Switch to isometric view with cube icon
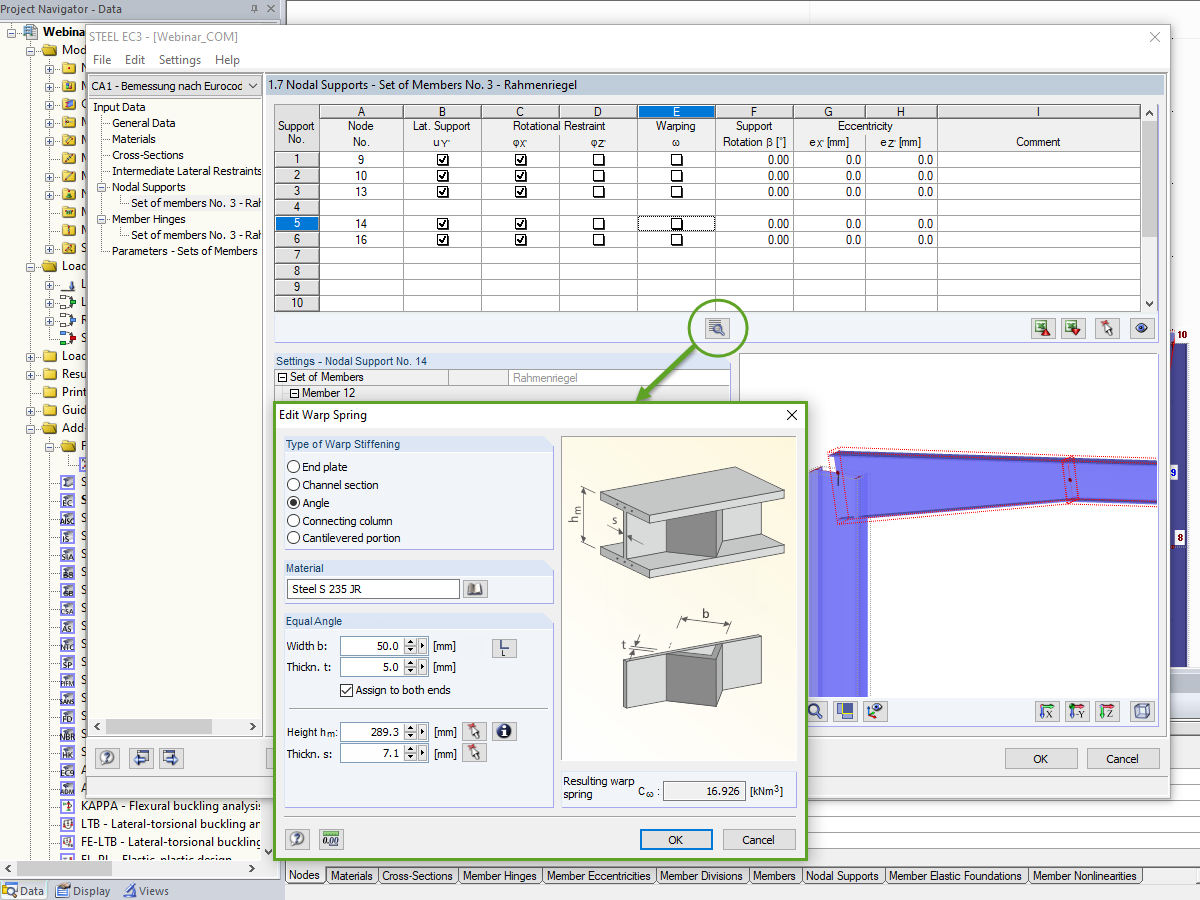The width and height of the screenshot is (1200, 900). coord(1141,711)
